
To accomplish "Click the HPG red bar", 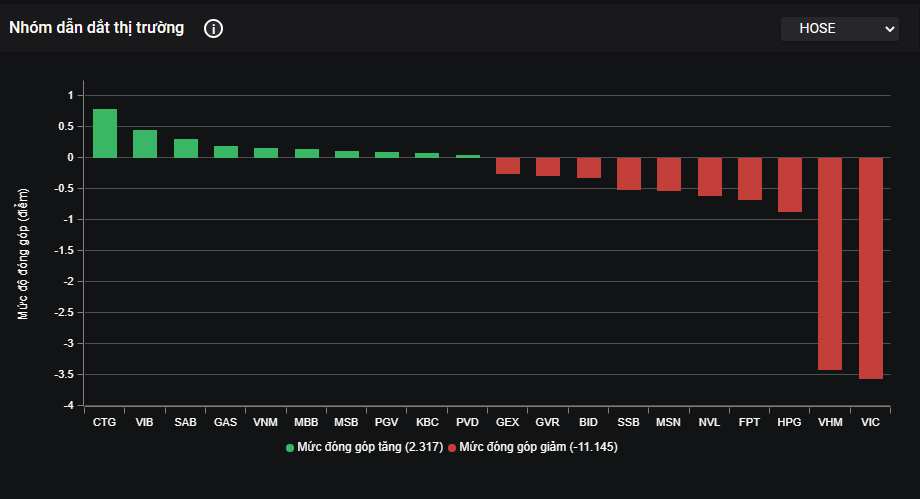I will coord(790,184).
